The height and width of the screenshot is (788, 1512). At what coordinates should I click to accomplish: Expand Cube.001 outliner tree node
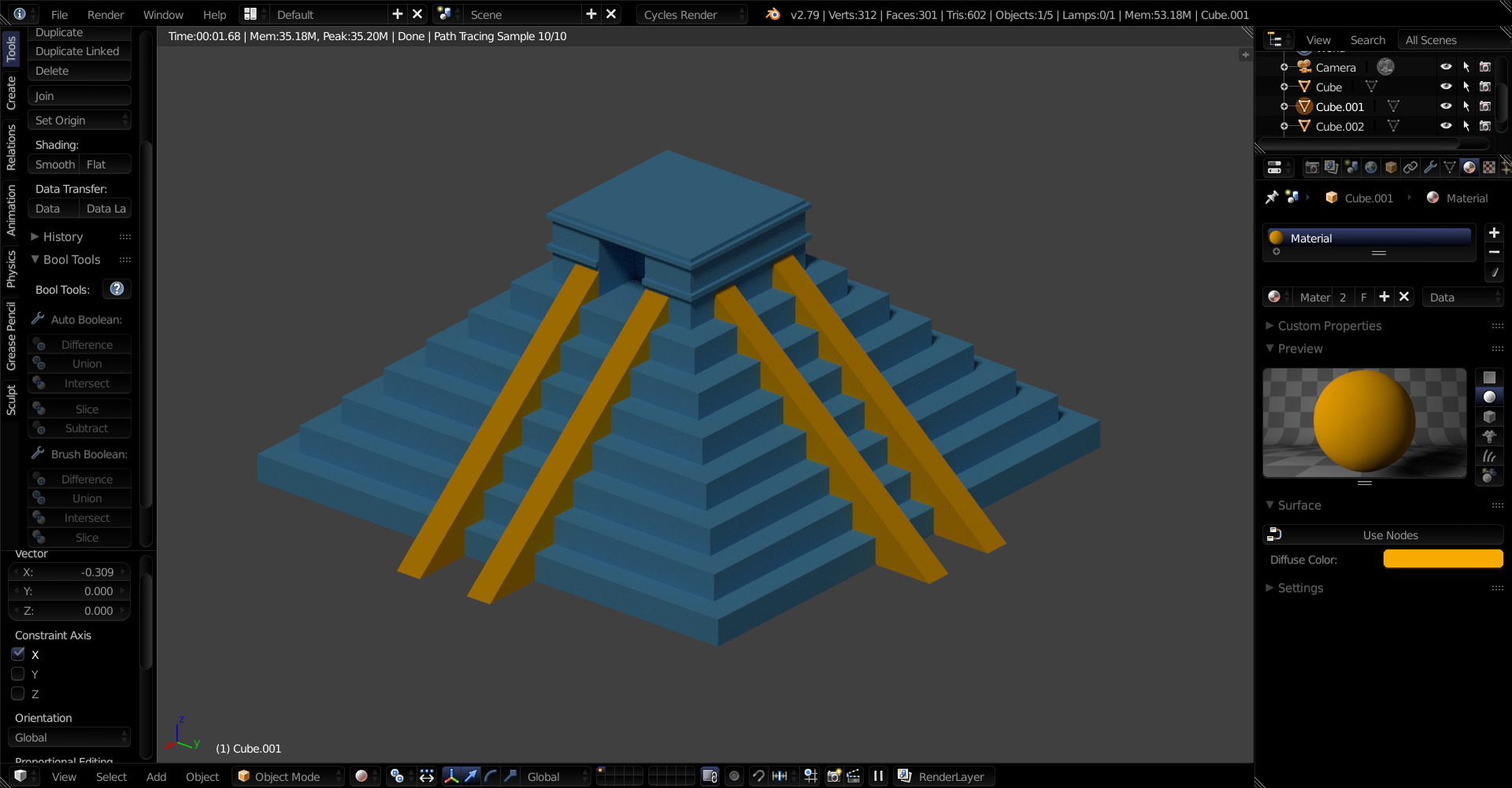(1284, 106)
